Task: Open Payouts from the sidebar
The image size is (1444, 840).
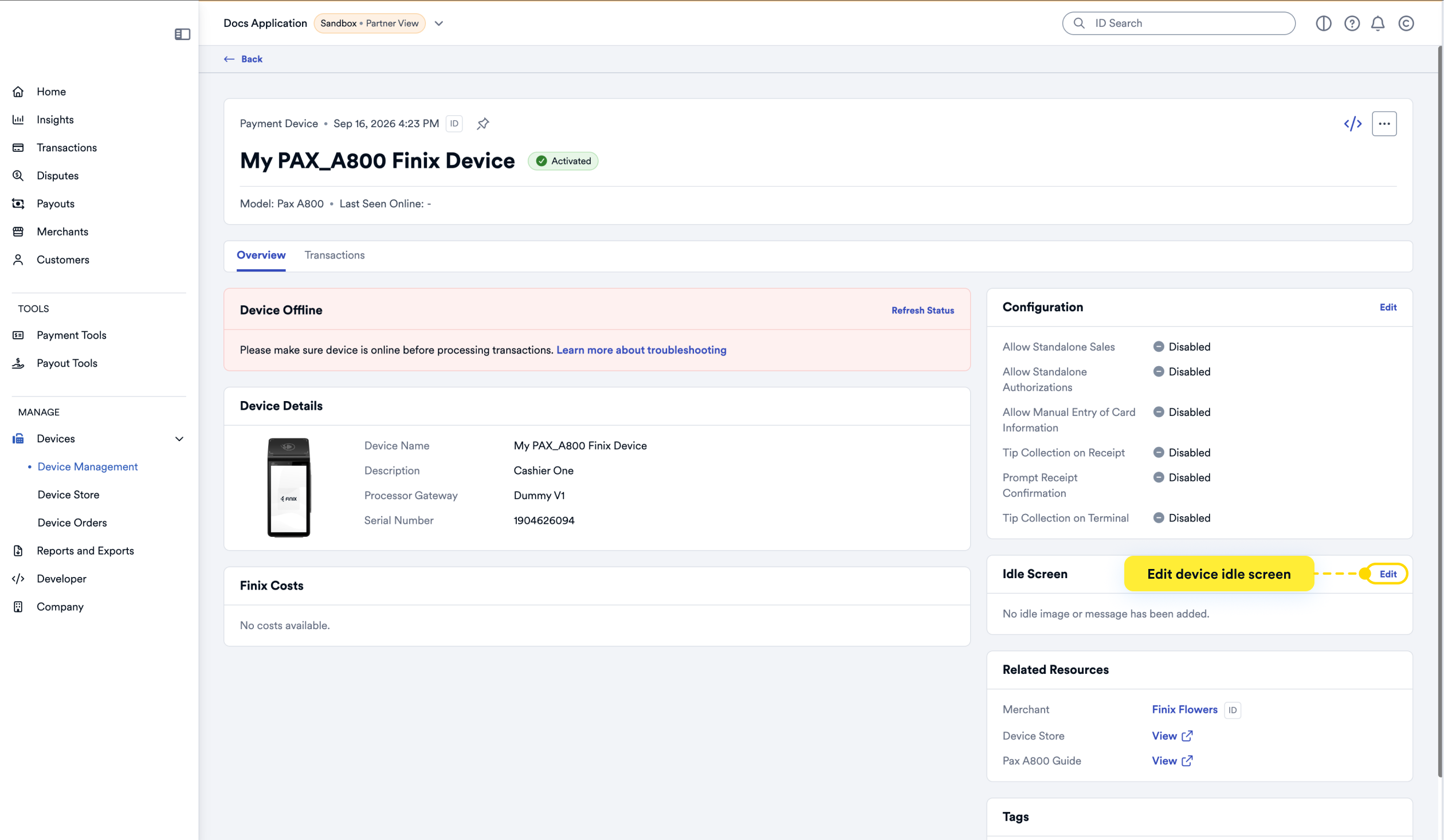Action: [x=56, y=203]
